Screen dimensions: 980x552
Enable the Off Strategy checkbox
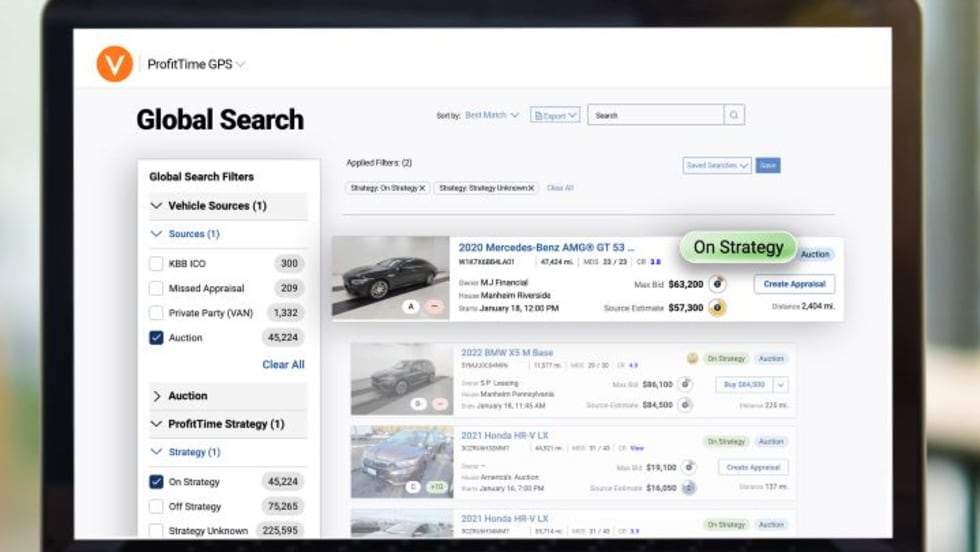(156, 506)
